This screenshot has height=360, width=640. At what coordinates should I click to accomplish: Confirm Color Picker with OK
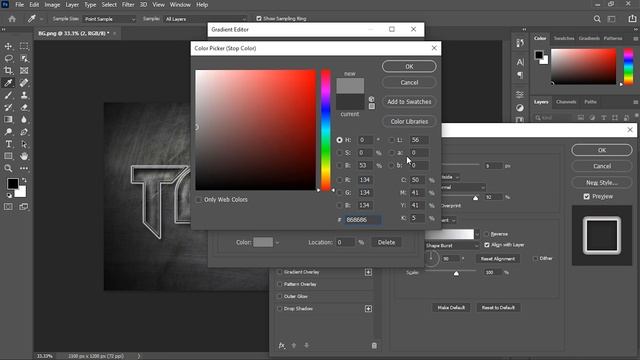(409, 67)
